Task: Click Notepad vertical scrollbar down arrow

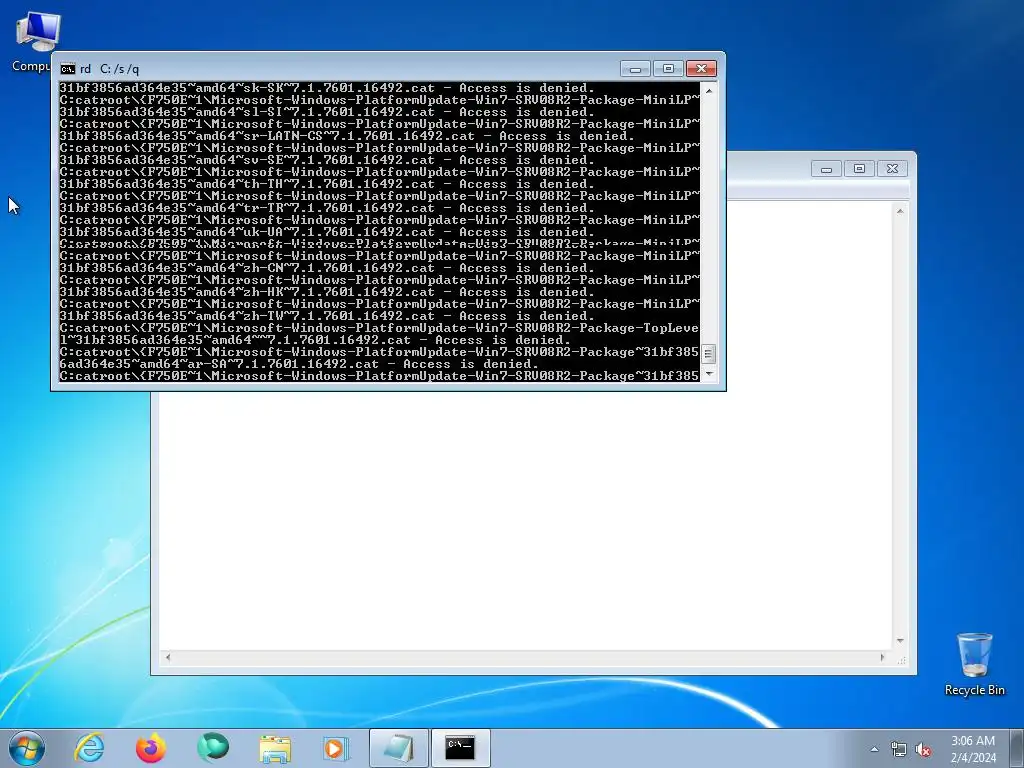Action: tap(900, 641)
